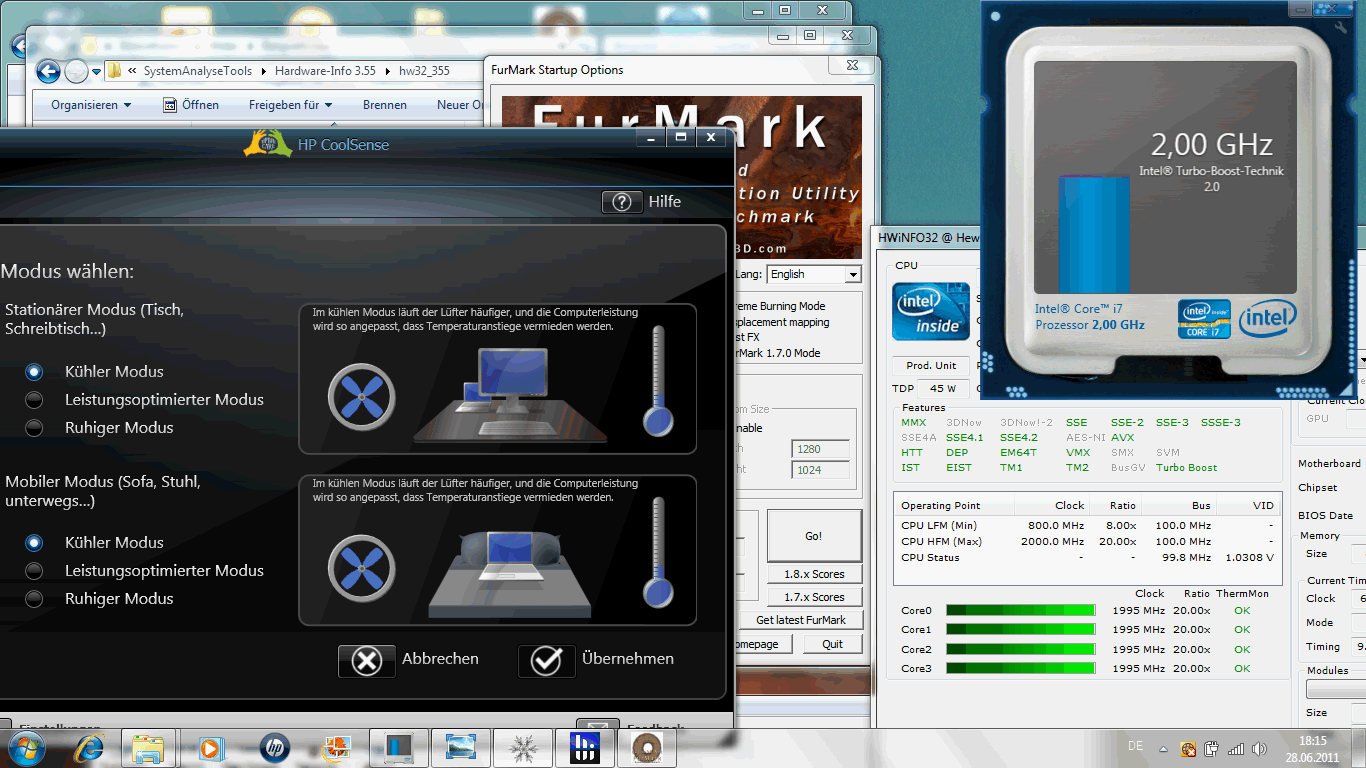The height and width of the screenshot is (768, 1366).
Task: Click the Intel inside logo in HWiNFO32
Action: tap(931, 311)
